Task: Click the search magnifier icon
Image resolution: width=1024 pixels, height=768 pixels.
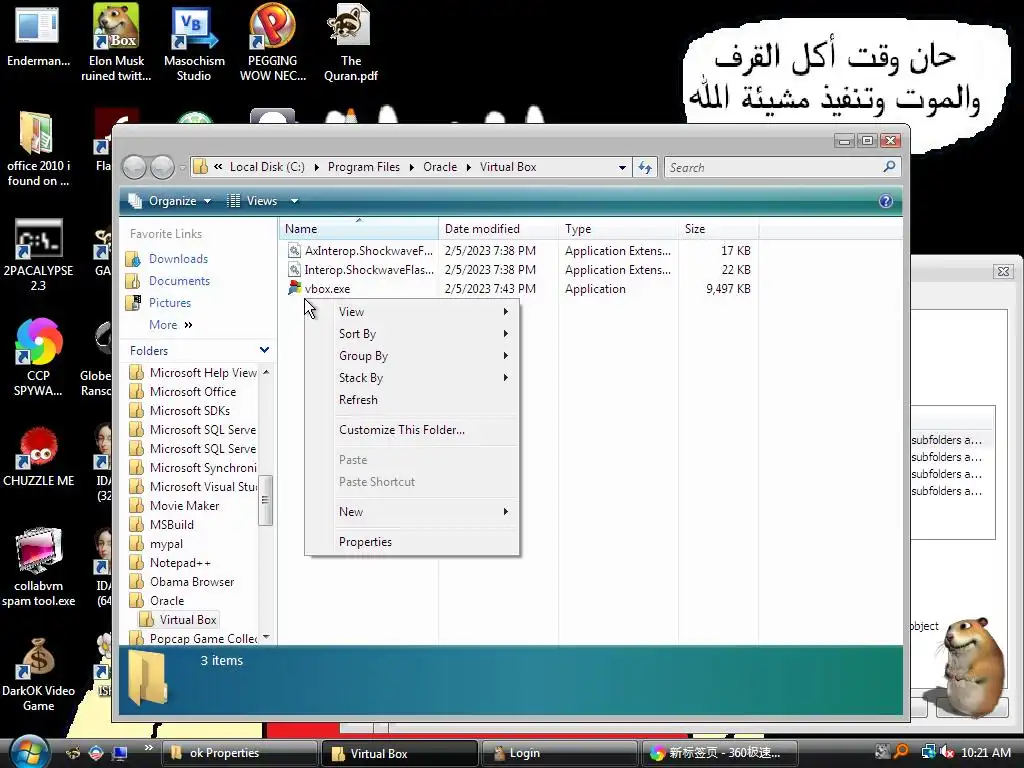Action: pos(889,167)
